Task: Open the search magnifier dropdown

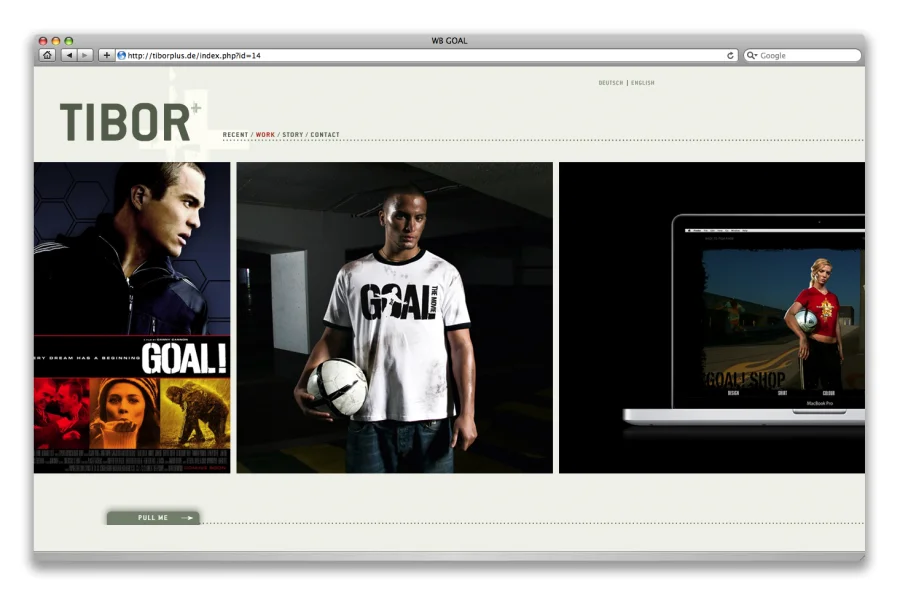Action: coord(753,56)
